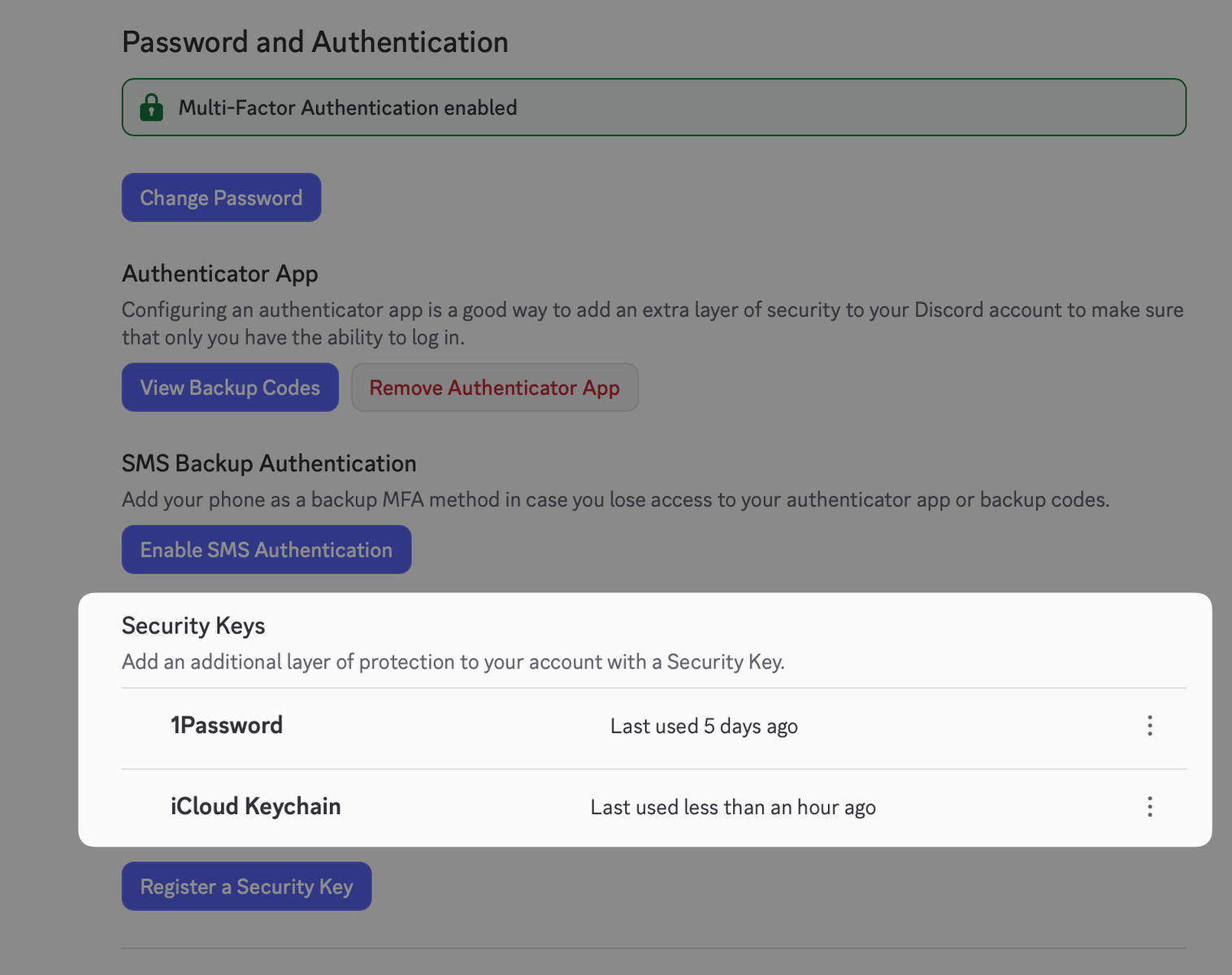Click the green lock icon
The width and height of the screenshot is (1232, 975).
coord(151,107)
